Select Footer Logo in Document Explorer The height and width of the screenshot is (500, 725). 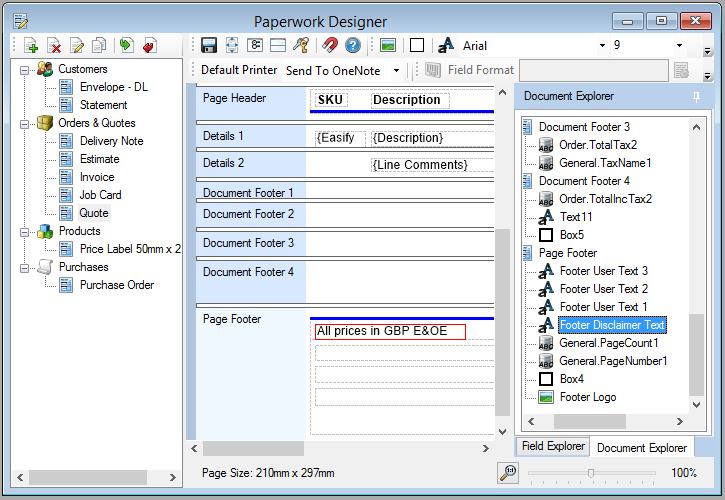point(587,397)
